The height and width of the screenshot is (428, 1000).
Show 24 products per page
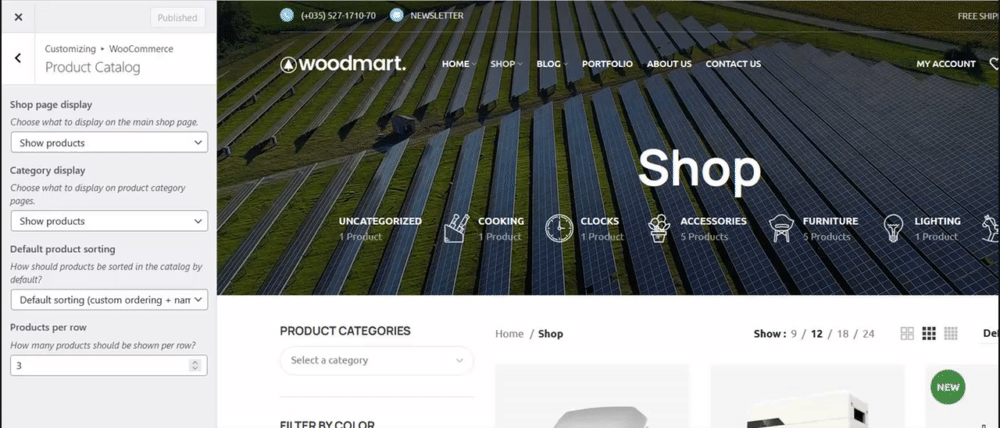pyautogui.click(x=868, y=334)
